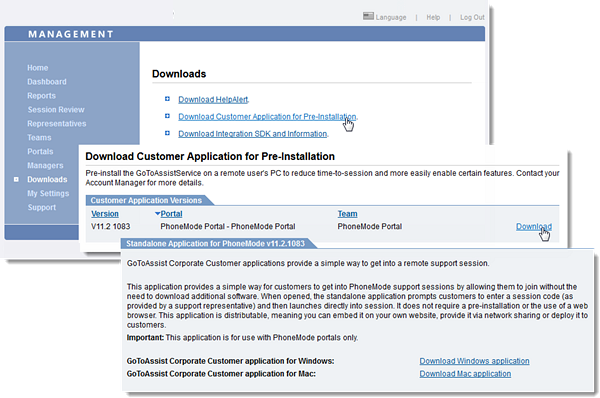Open Managers in the sidebar
This screenshot has width=600, height=398.
click(45, 165)
